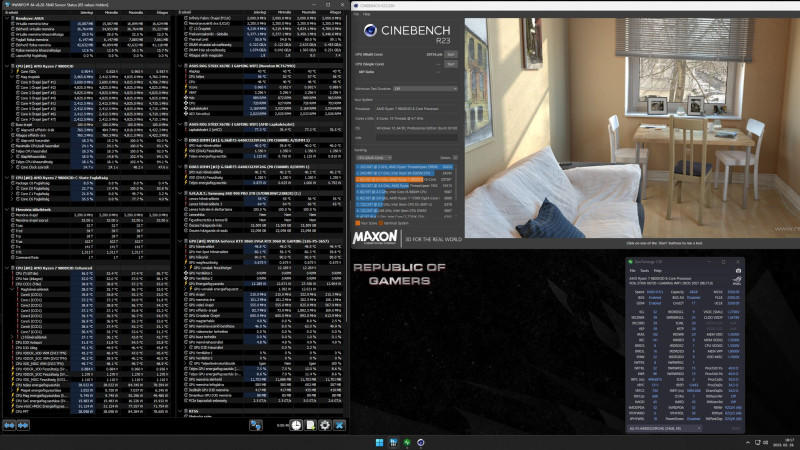The image size is (800, 450).
Task: Select CPU PPT power row
Action: tap(90, 411)
